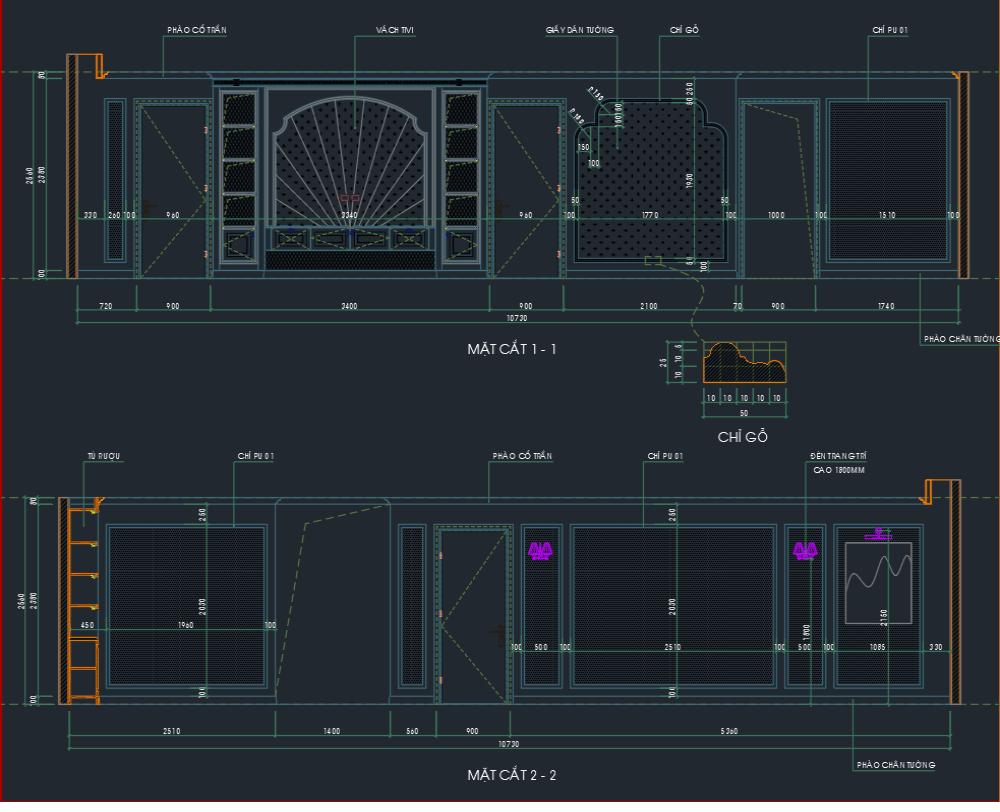The width and height of the screenshot is (1000, 812).
Task: Click the MẶT CẮT 2 - 2 title
Action: pyautogui.click(x=511, y=775)
